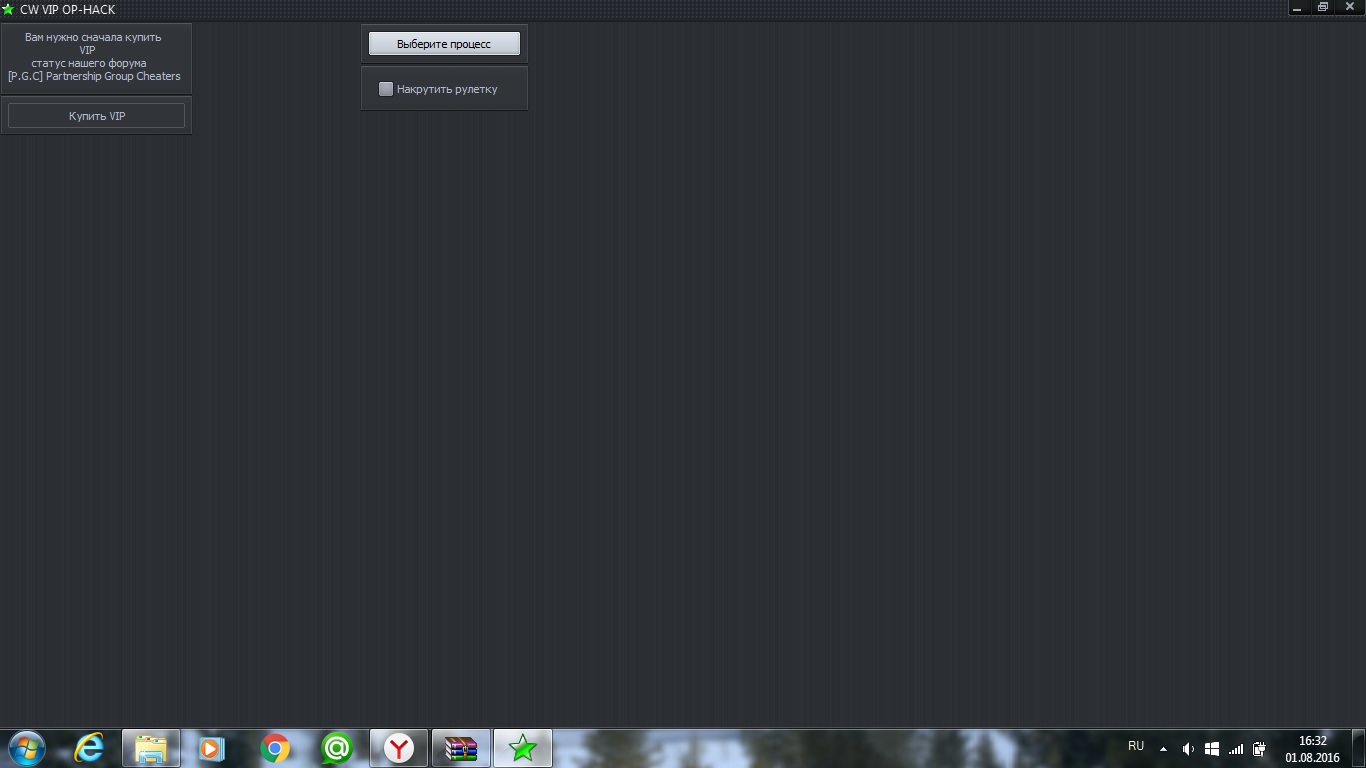Enable the 'Накрутить рулетку' checkbox

[x=386, y=89]
